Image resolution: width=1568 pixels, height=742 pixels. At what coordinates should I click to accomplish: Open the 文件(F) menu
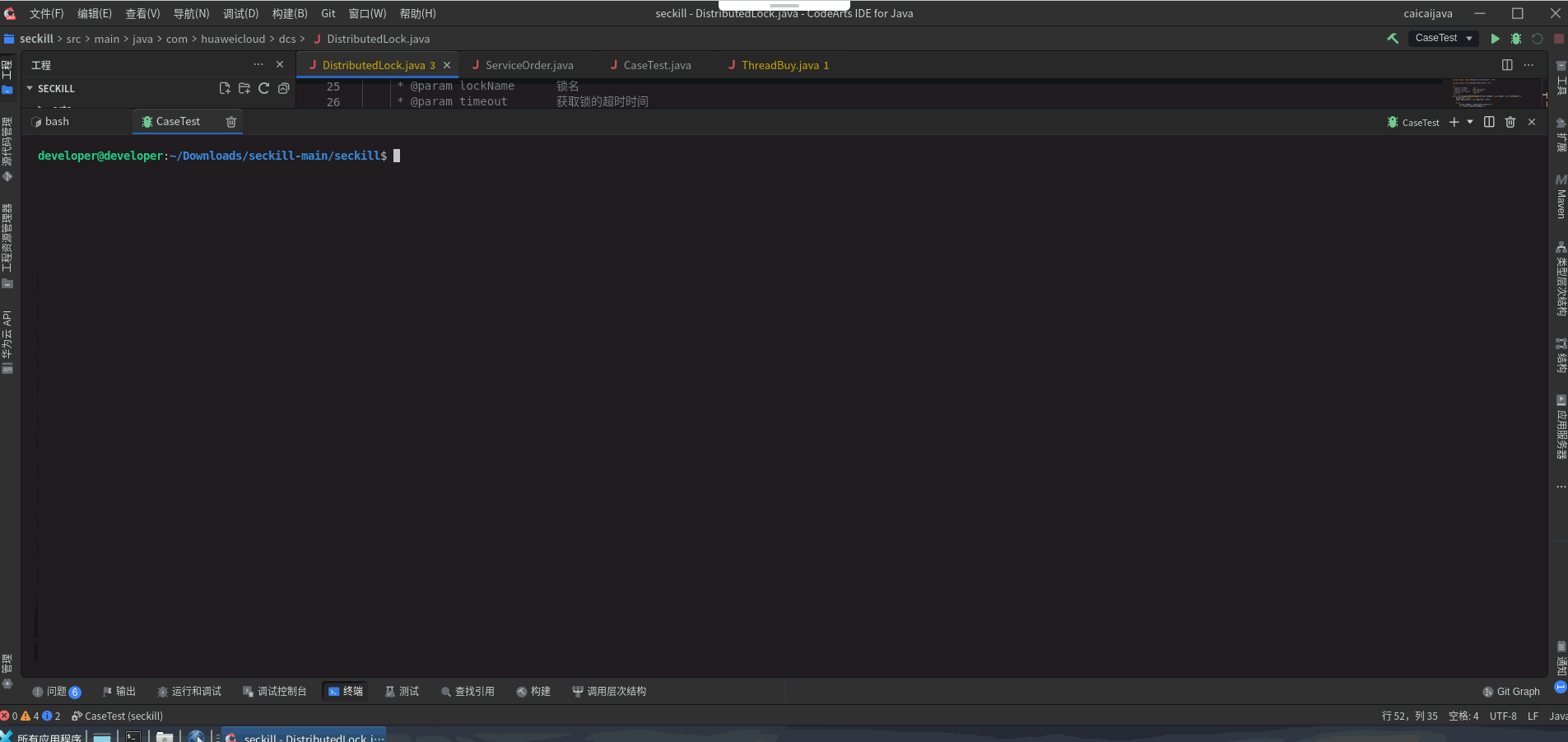tap(47, 13)
